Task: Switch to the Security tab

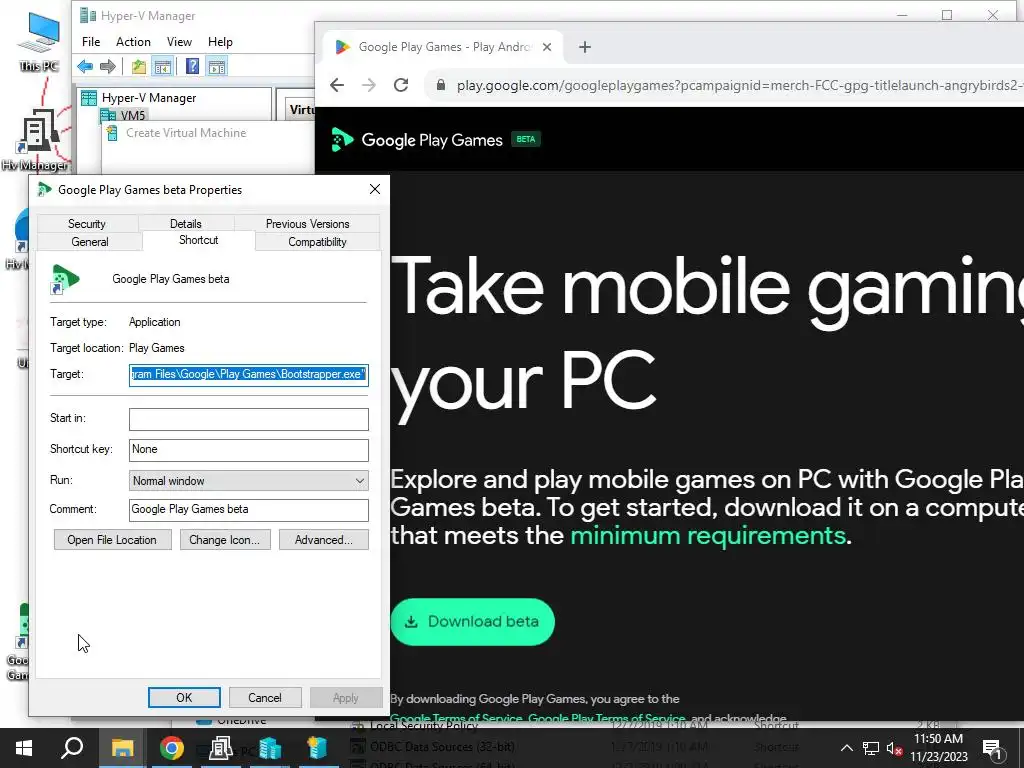Action: tap(87, 223)
